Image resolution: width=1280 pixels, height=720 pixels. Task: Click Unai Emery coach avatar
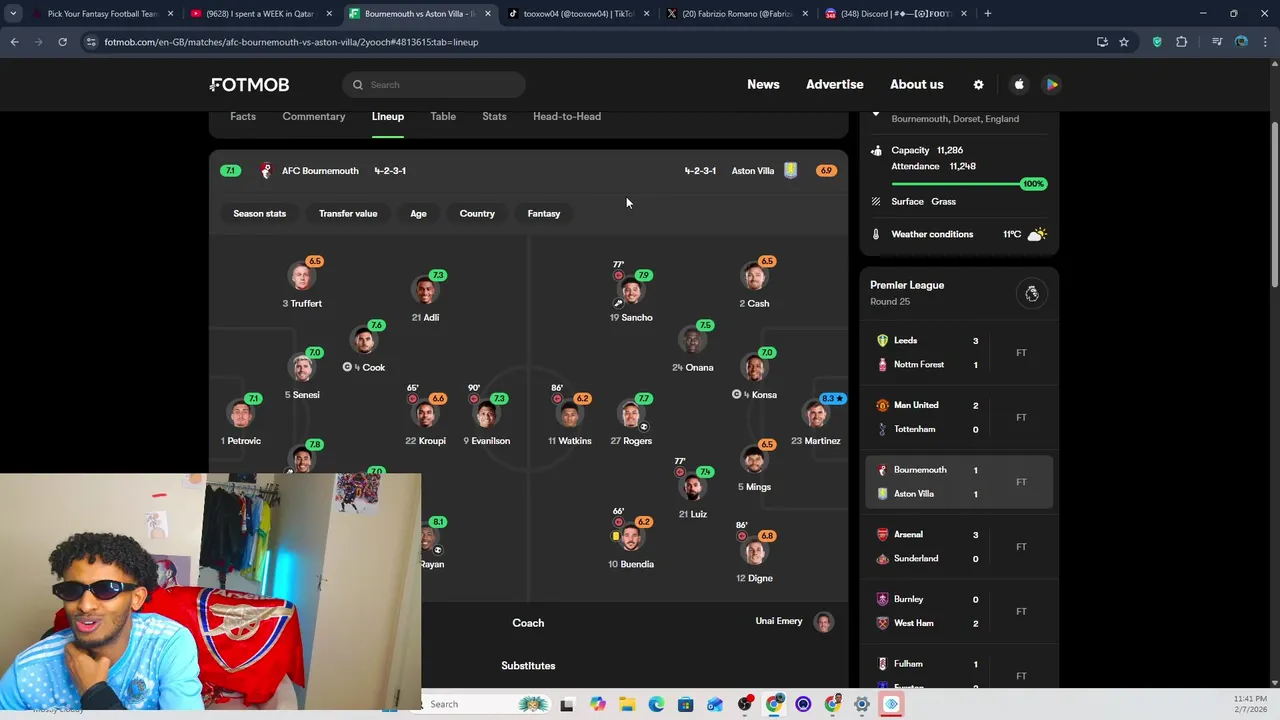(x=823, y=622)
